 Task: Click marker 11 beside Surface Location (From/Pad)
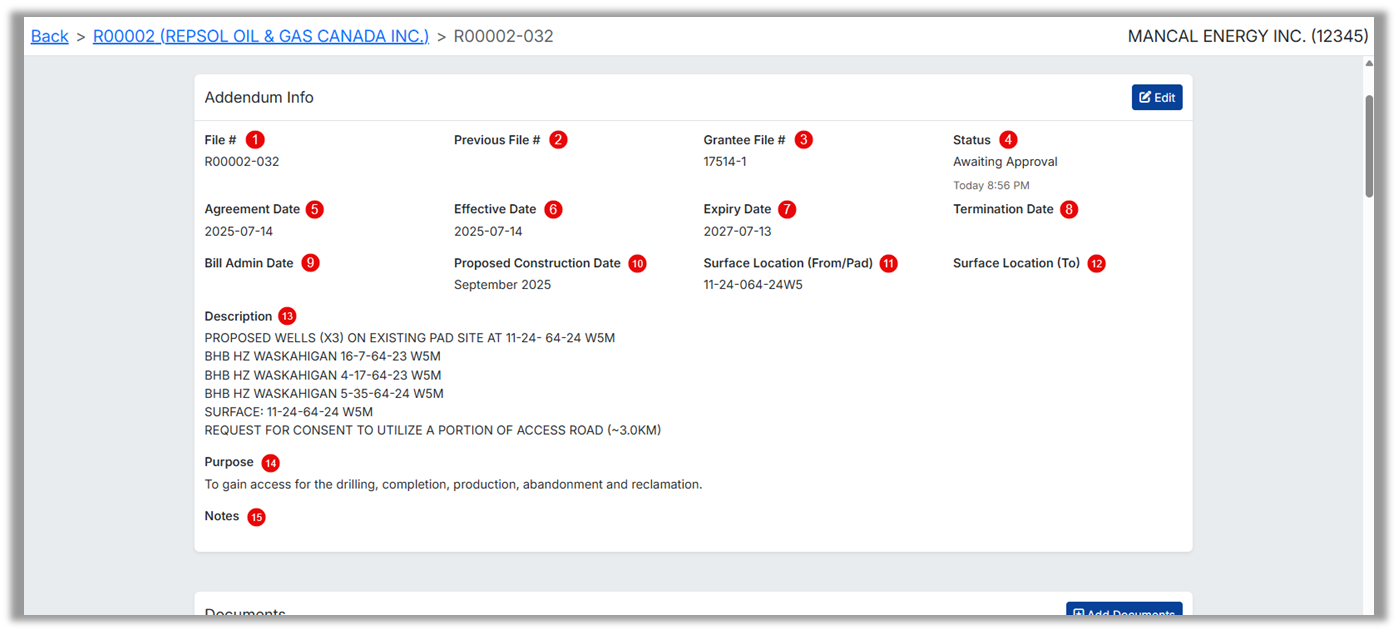[888, 264]
